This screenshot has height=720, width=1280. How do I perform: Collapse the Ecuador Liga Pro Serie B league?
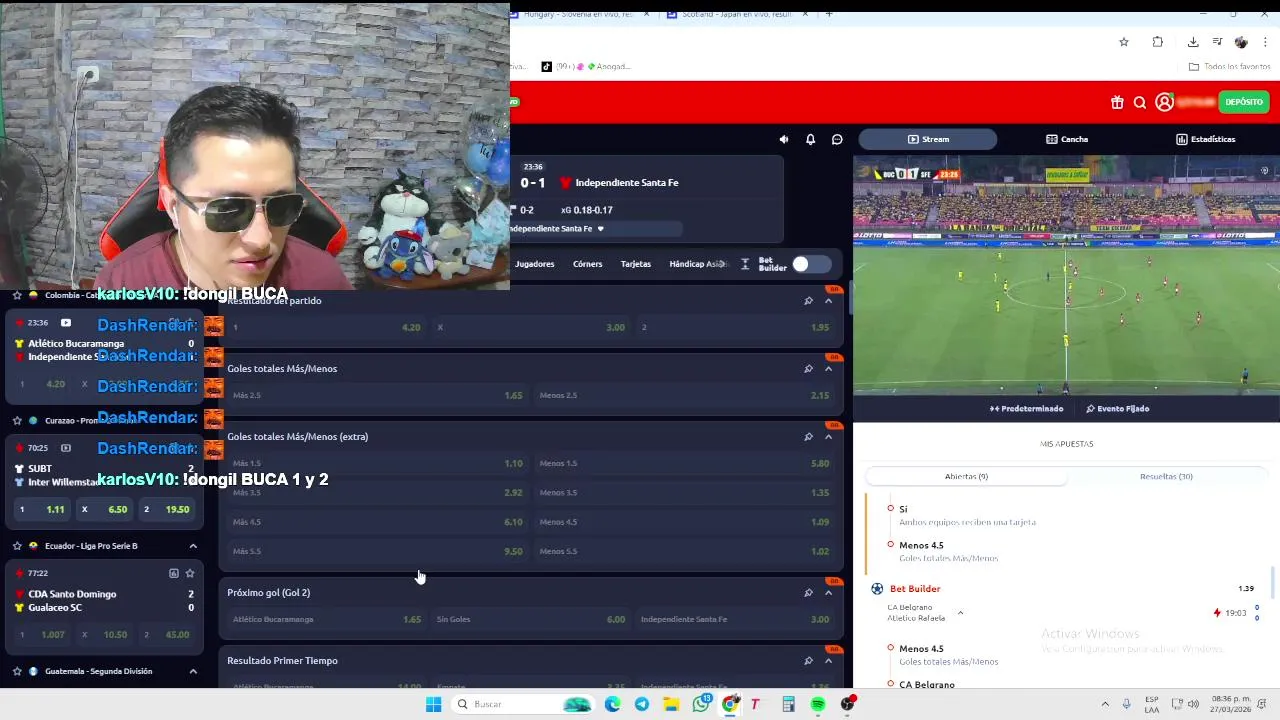tap(193, 546)
